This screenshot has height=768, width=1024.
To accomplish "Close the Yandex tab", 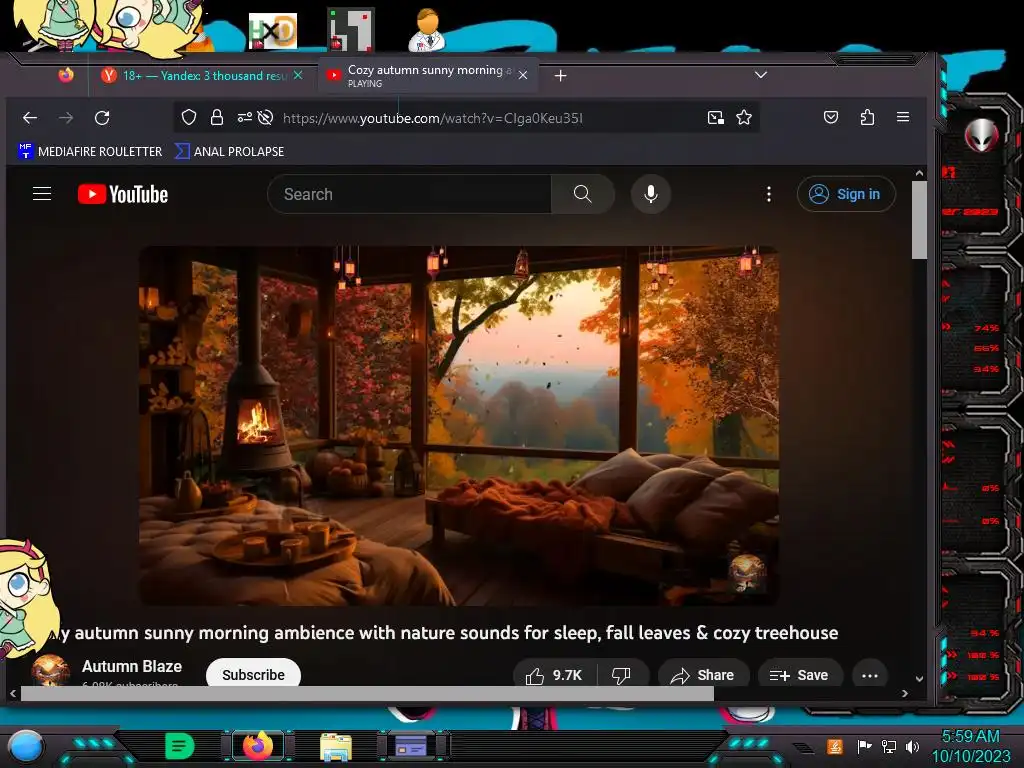I will tap(298, 76).
